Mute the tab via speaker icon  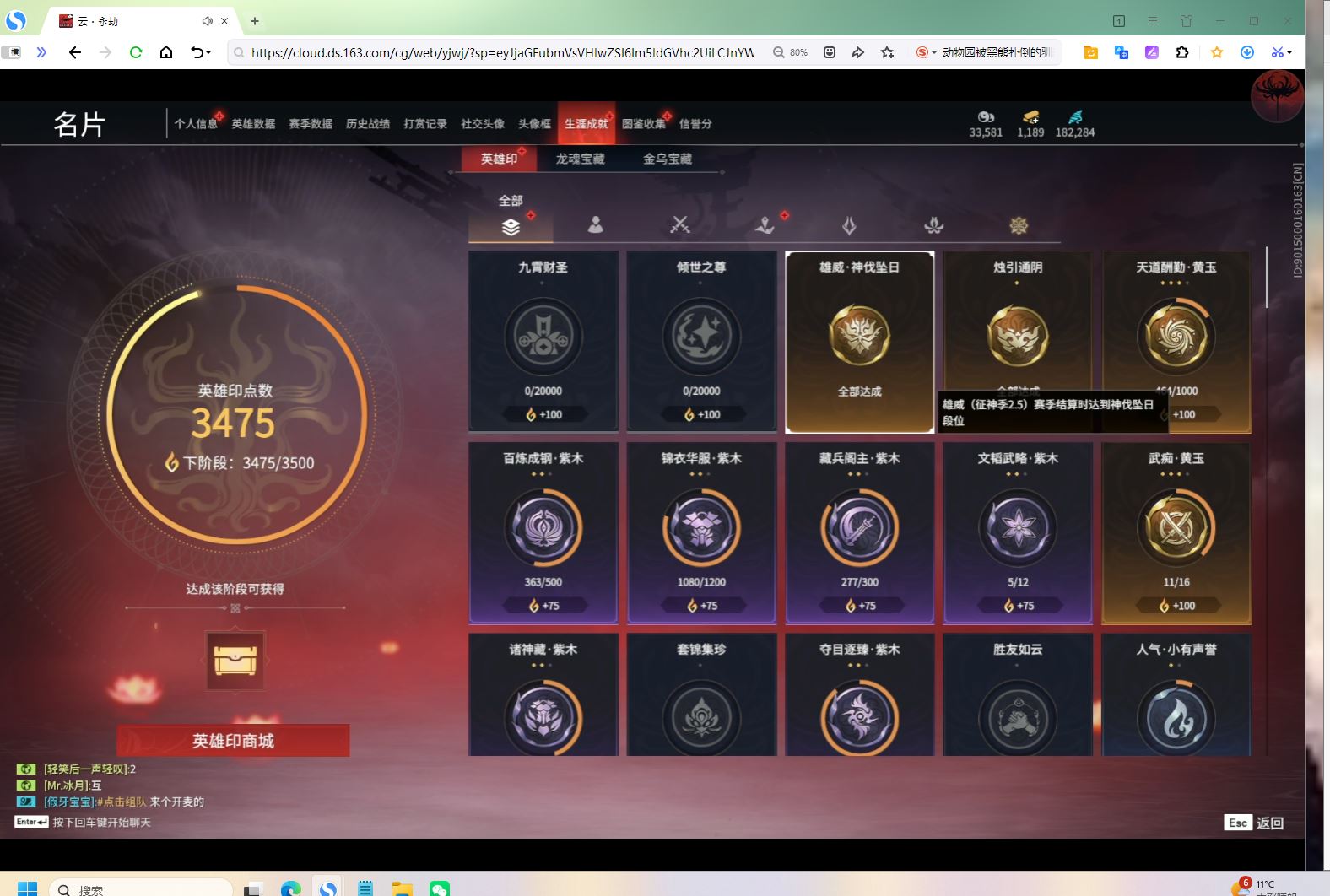coord(207,21)
